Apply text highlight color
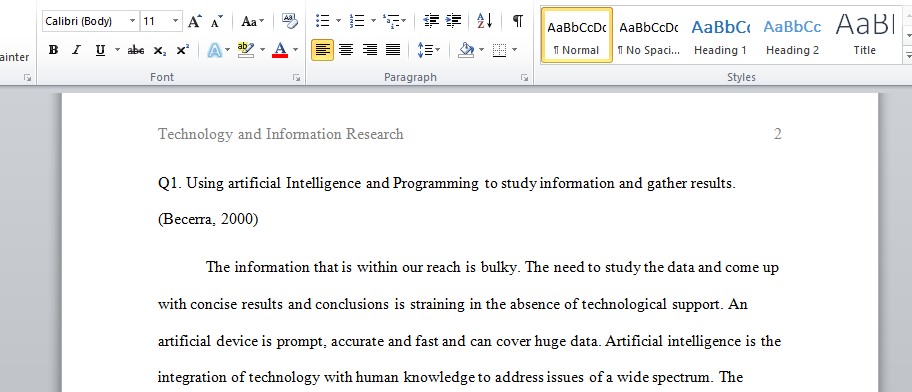Image resolution: width=912 pixels, height=392 pixels. (x=247, y=50)
